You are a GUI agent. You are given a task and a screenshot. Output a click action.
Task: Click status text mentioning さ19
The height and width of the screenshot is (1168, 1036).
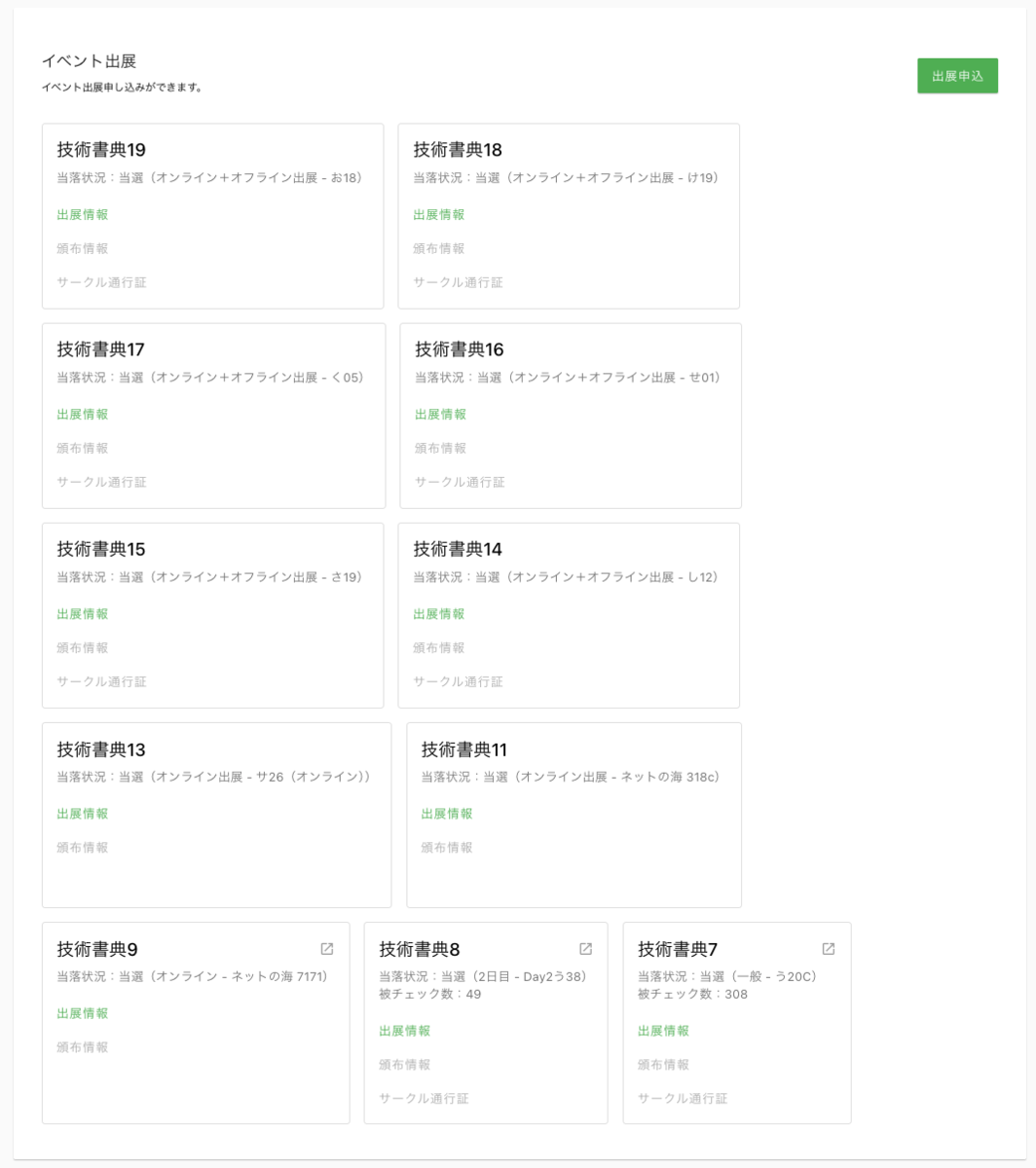(209, 577)
